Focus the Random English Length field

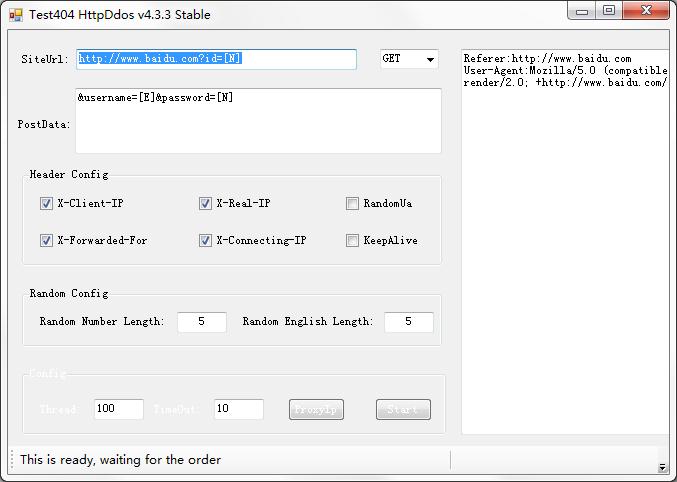click(408, 322)
